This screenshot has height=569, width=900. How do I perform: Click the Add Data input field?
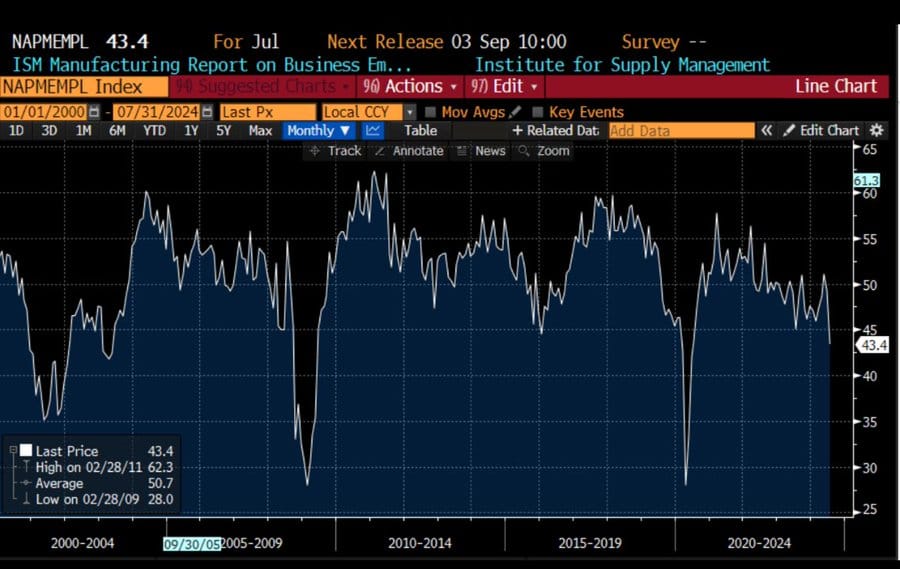point(681,130)
